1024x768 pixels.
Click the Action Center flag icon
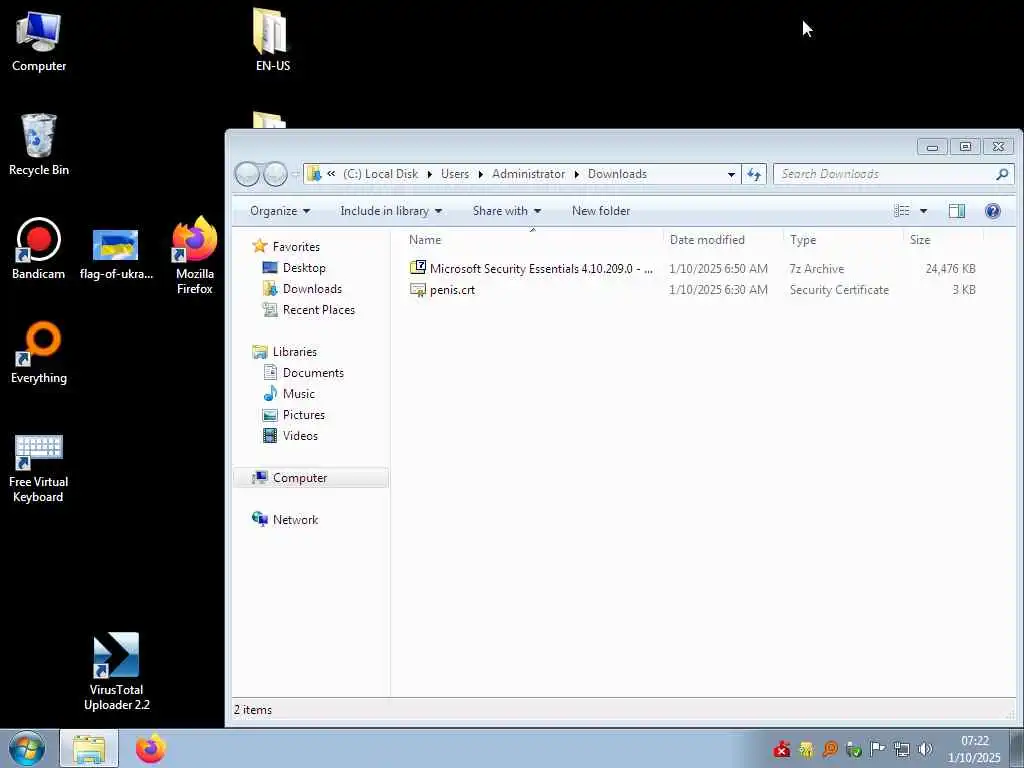click(x=878, y=748)
